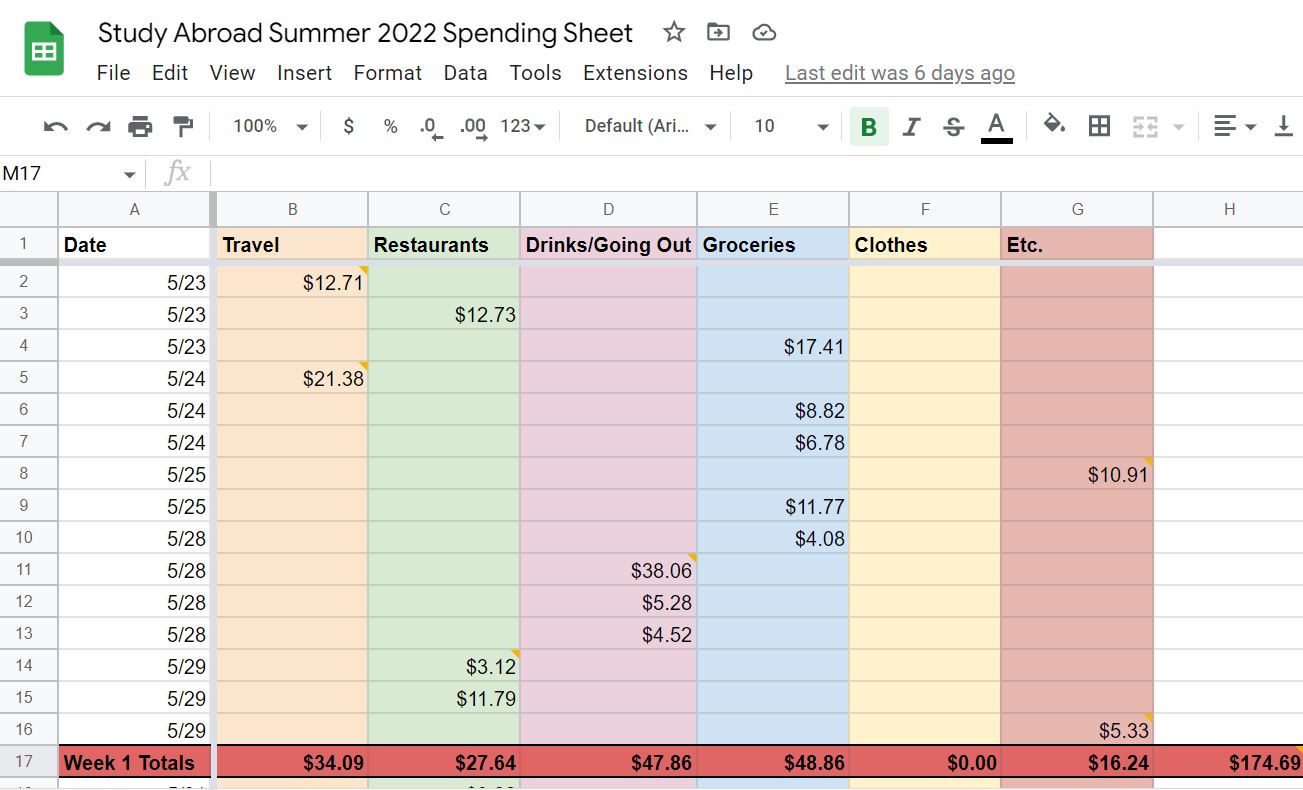The width and height of the screenshot is (1303, 790).
Task: Toggle strikethrough formatting
Action: 953,126
